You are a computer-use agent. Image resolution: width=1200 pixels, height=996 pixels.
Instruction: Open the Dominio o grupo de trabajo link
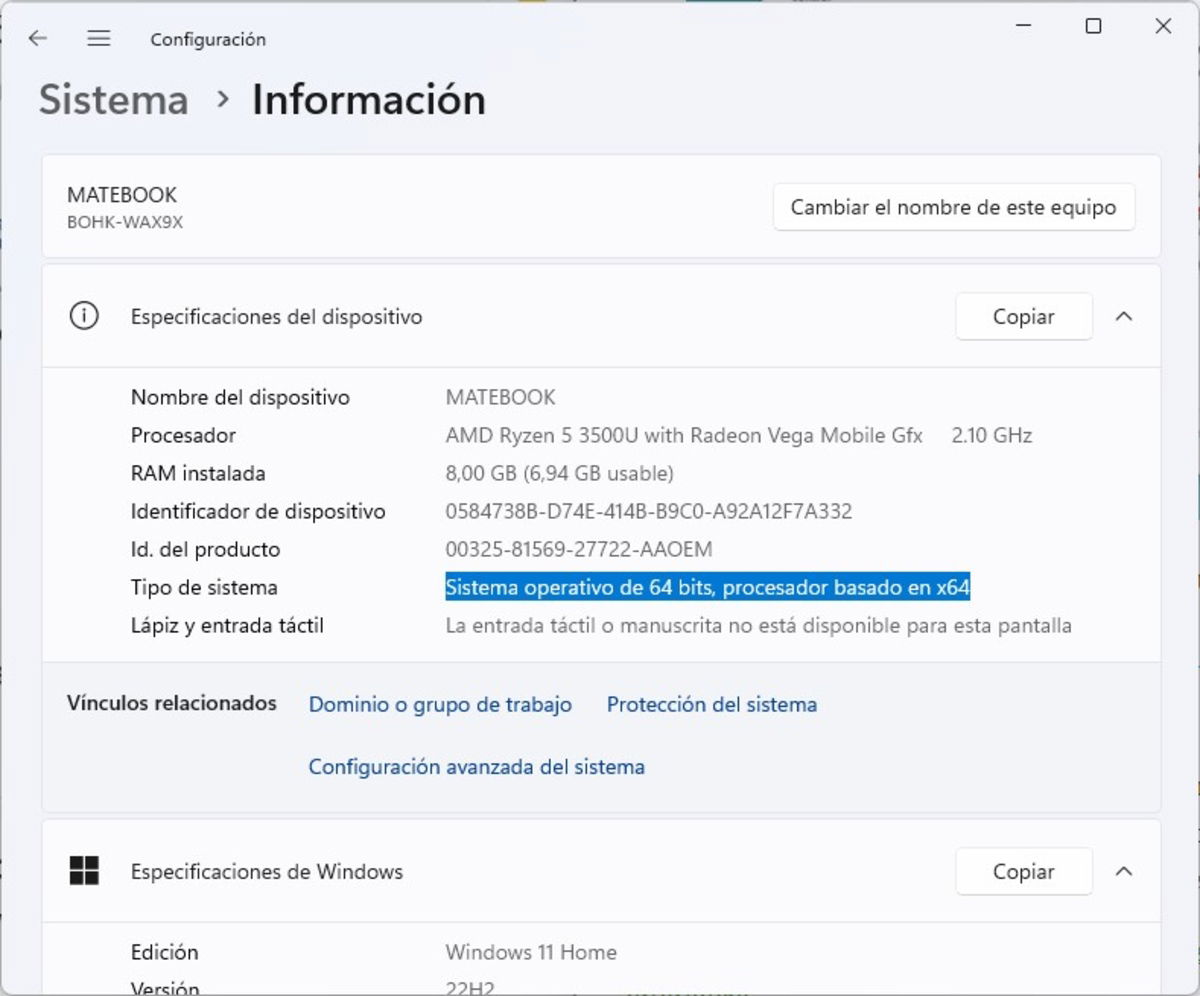click(x=439, y=704)
